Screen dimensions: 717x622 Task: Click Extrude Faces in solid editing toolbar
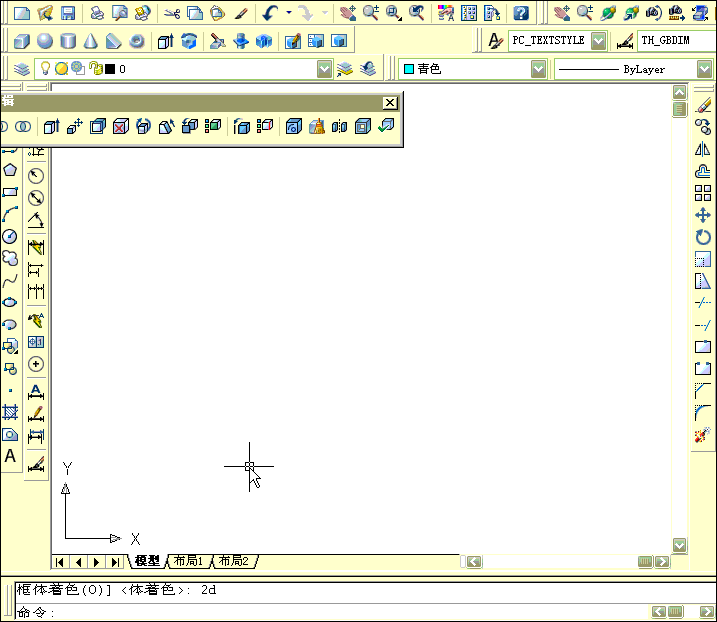point(51,126)
